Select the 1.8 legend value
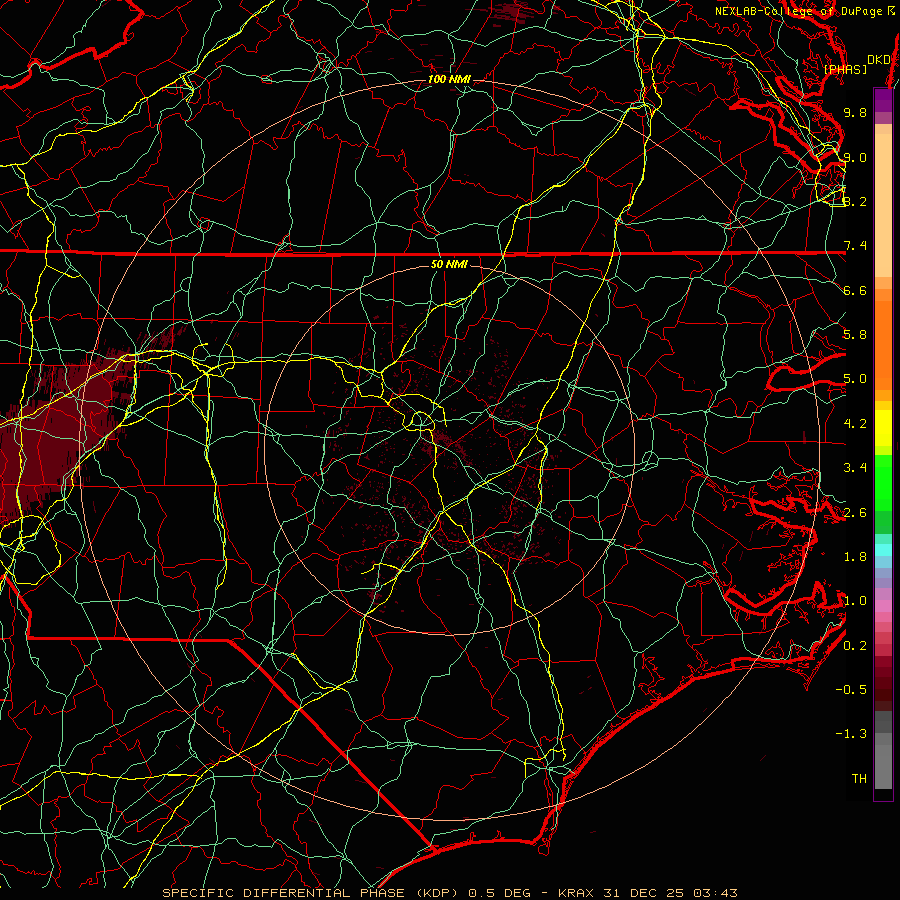Screen dimensions: 900x900 coord(855,557)
